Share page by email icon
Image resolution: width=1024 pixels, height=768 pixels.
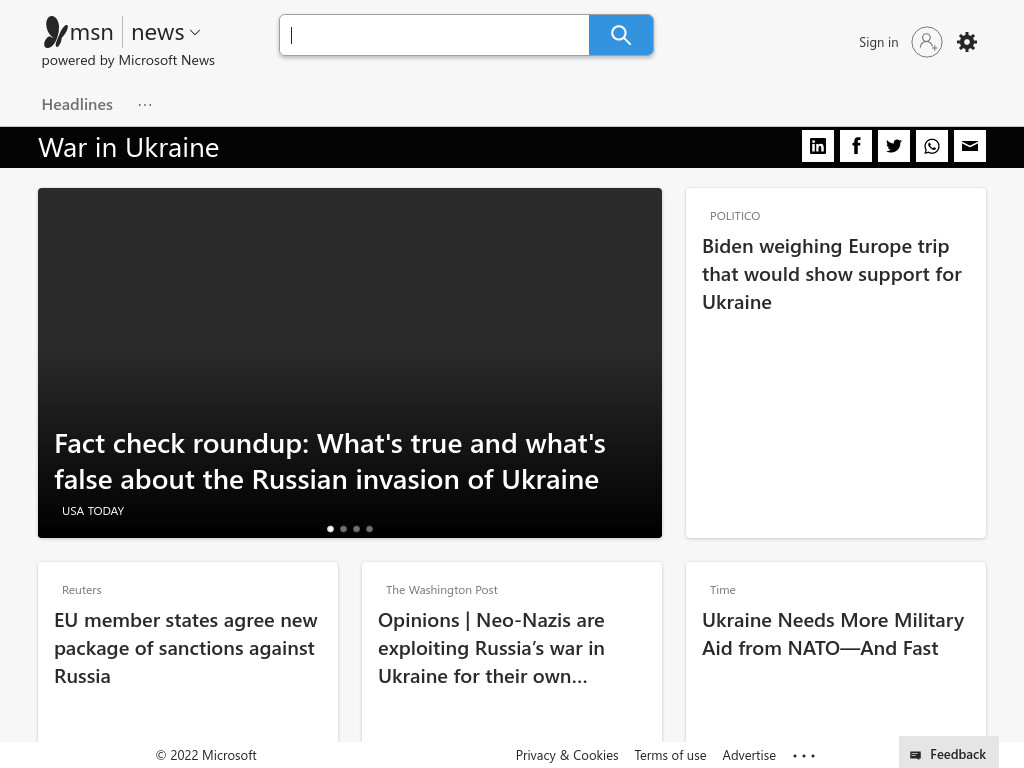pos(970,146)
